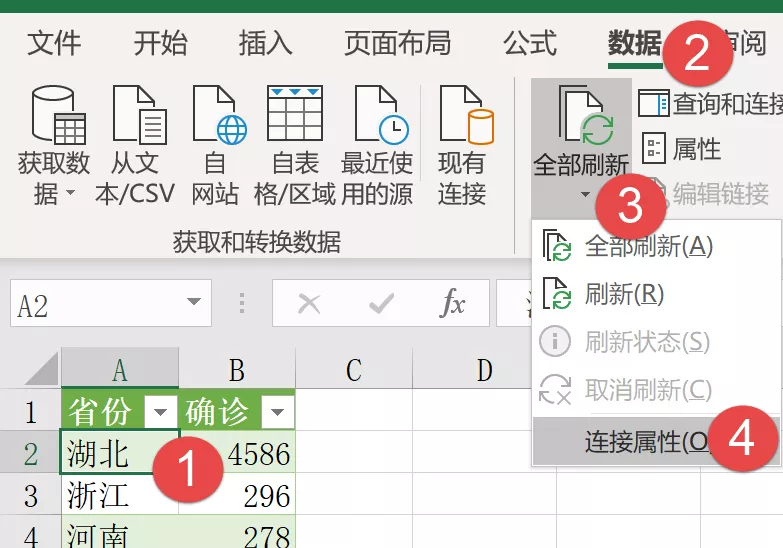783x548 pixels.
Task: Switch to the 文件 tab
Action: coord(54,43)
